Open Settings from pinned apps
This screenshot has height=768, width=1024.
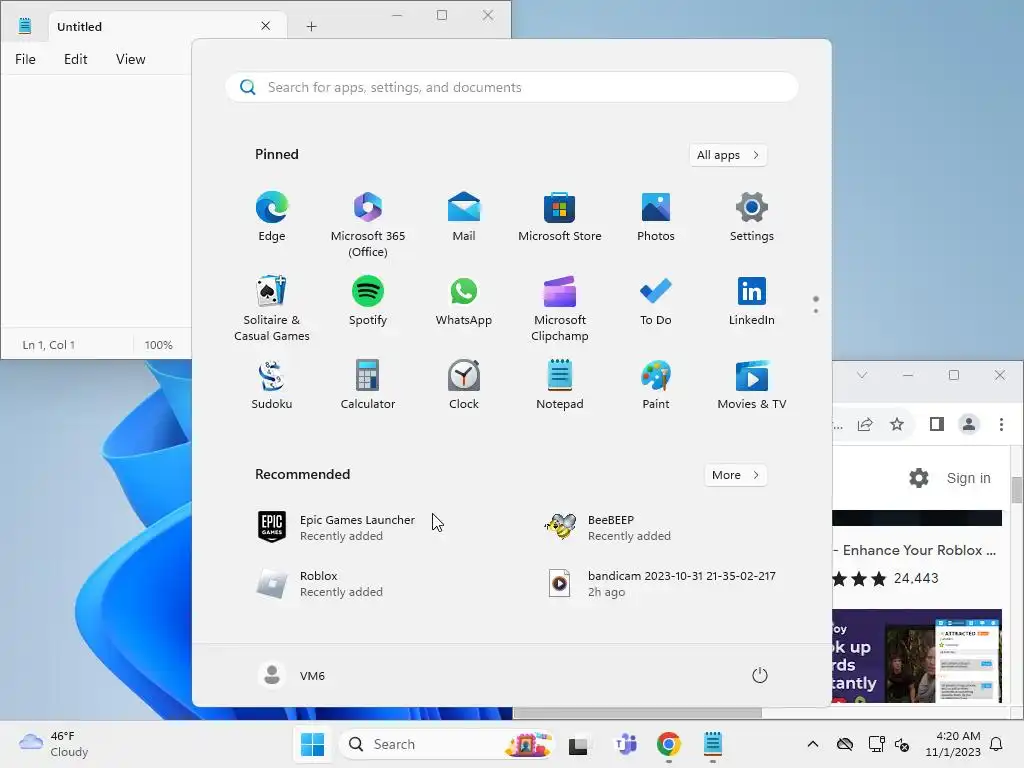pos(752,217)
